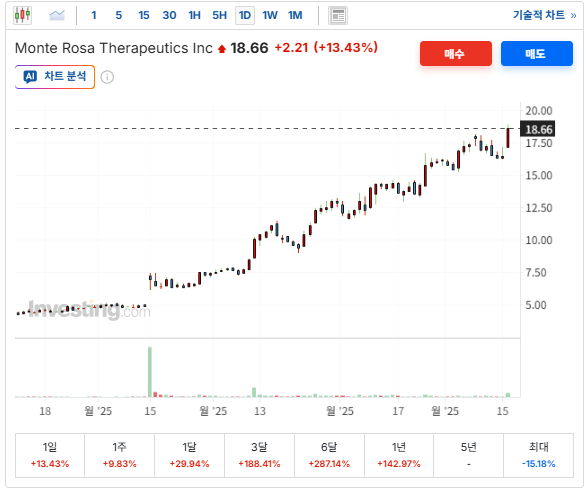Click the info icon beside chart analysis
The width and height of the screenshot is (586, 491).
tap(107, 77)
